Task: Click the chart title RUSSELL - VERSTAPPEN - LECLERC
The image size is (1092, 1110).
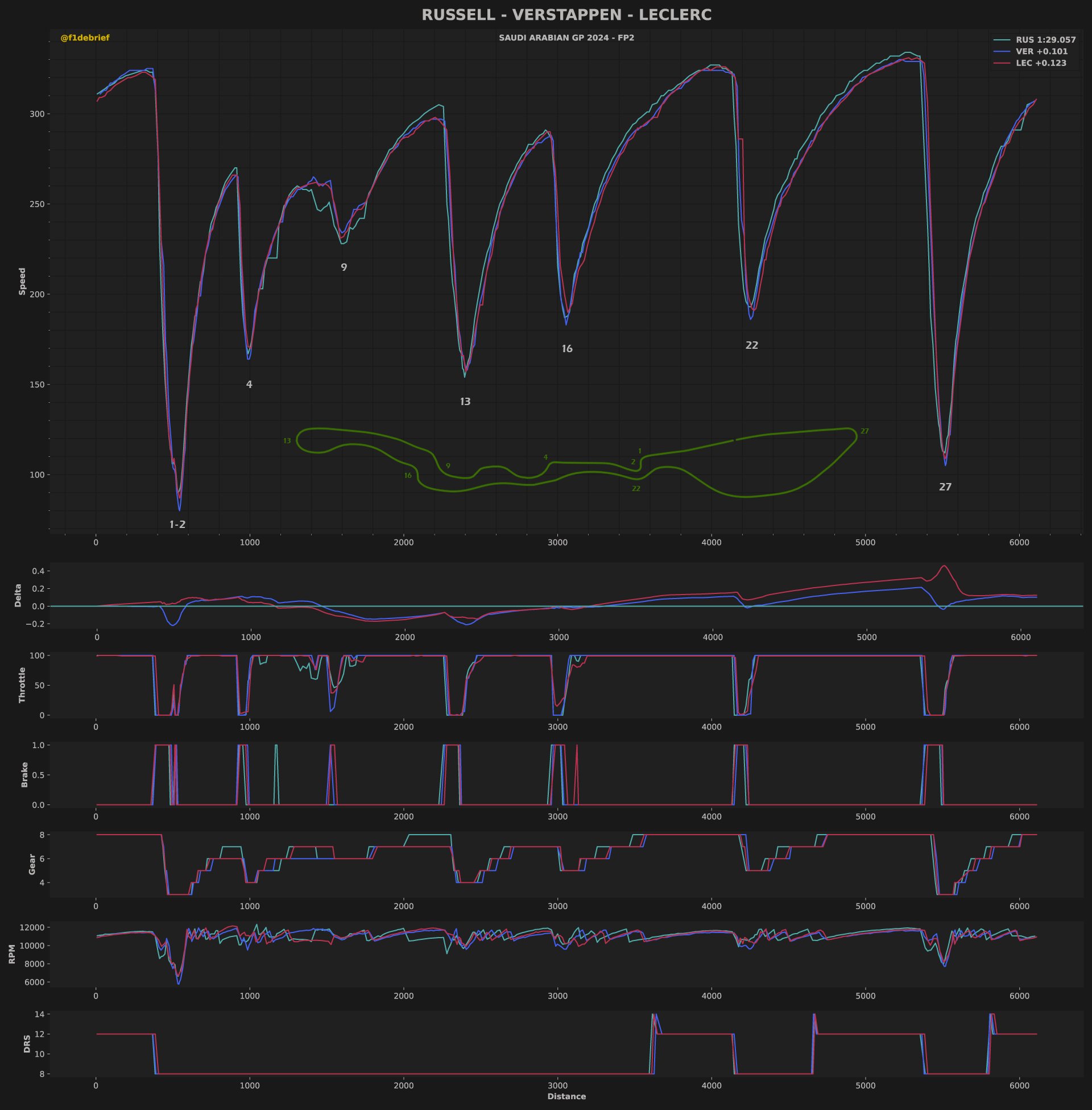Action: click(566, 15)
